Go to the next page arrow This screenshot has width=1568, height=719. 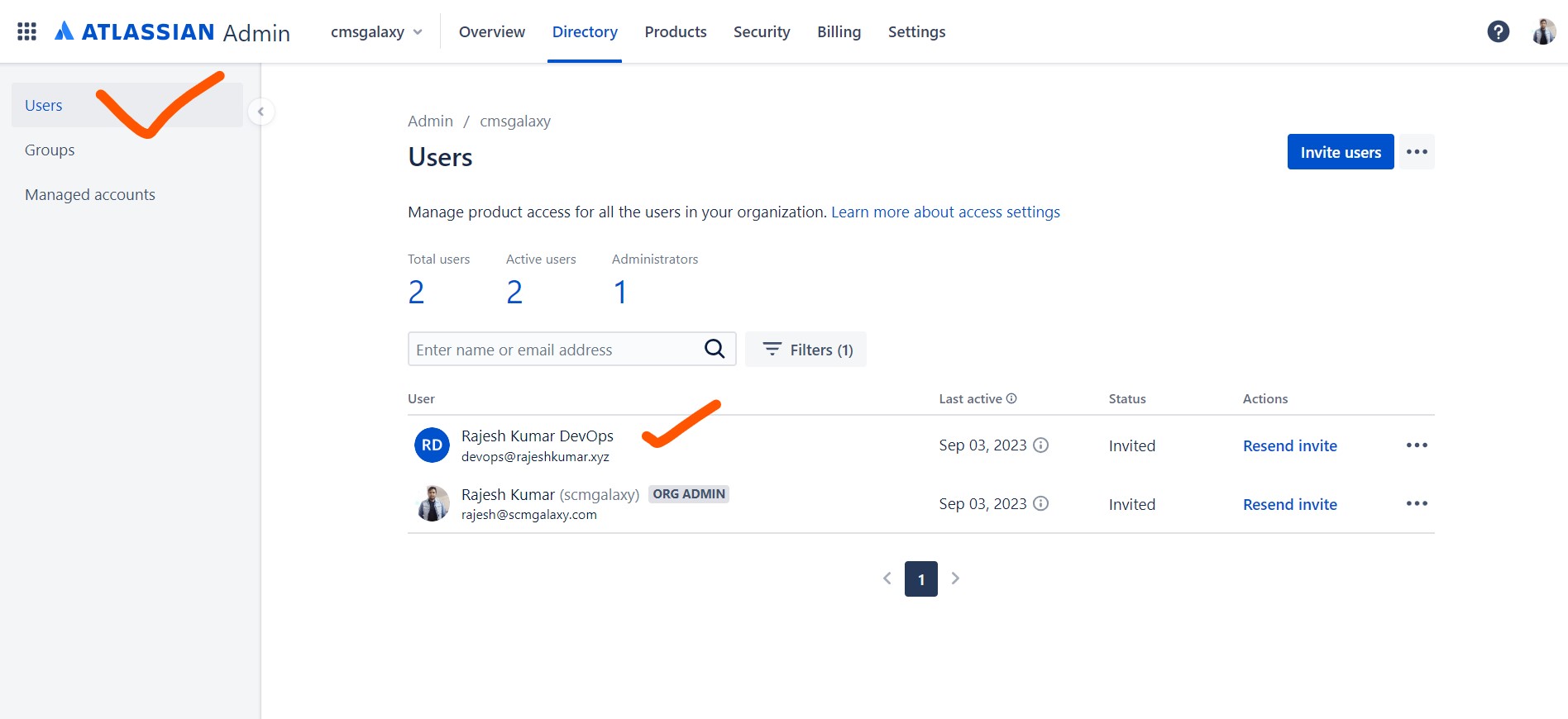pyautogui.click(x=955, y=579)
